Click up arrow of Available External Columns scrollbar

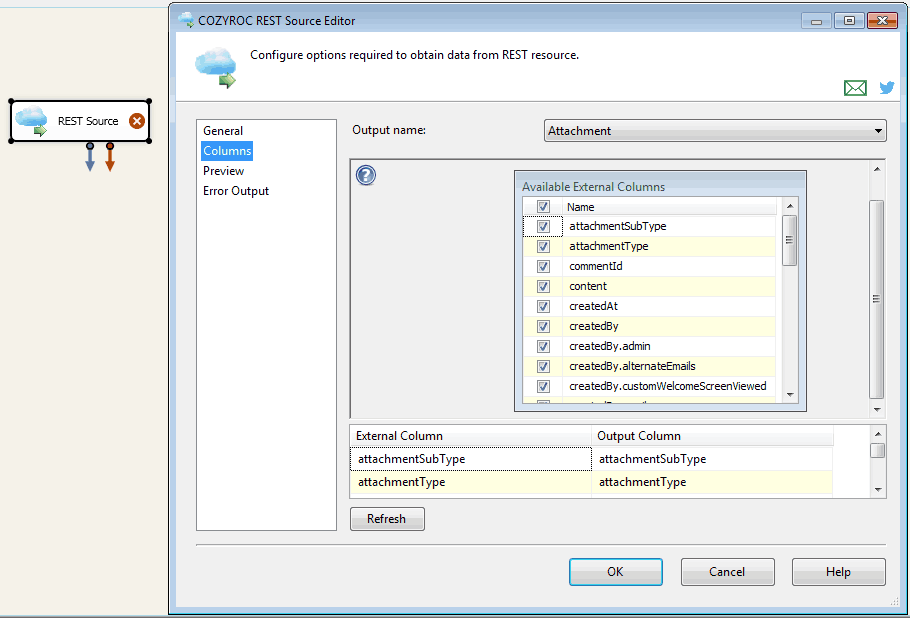789,206
